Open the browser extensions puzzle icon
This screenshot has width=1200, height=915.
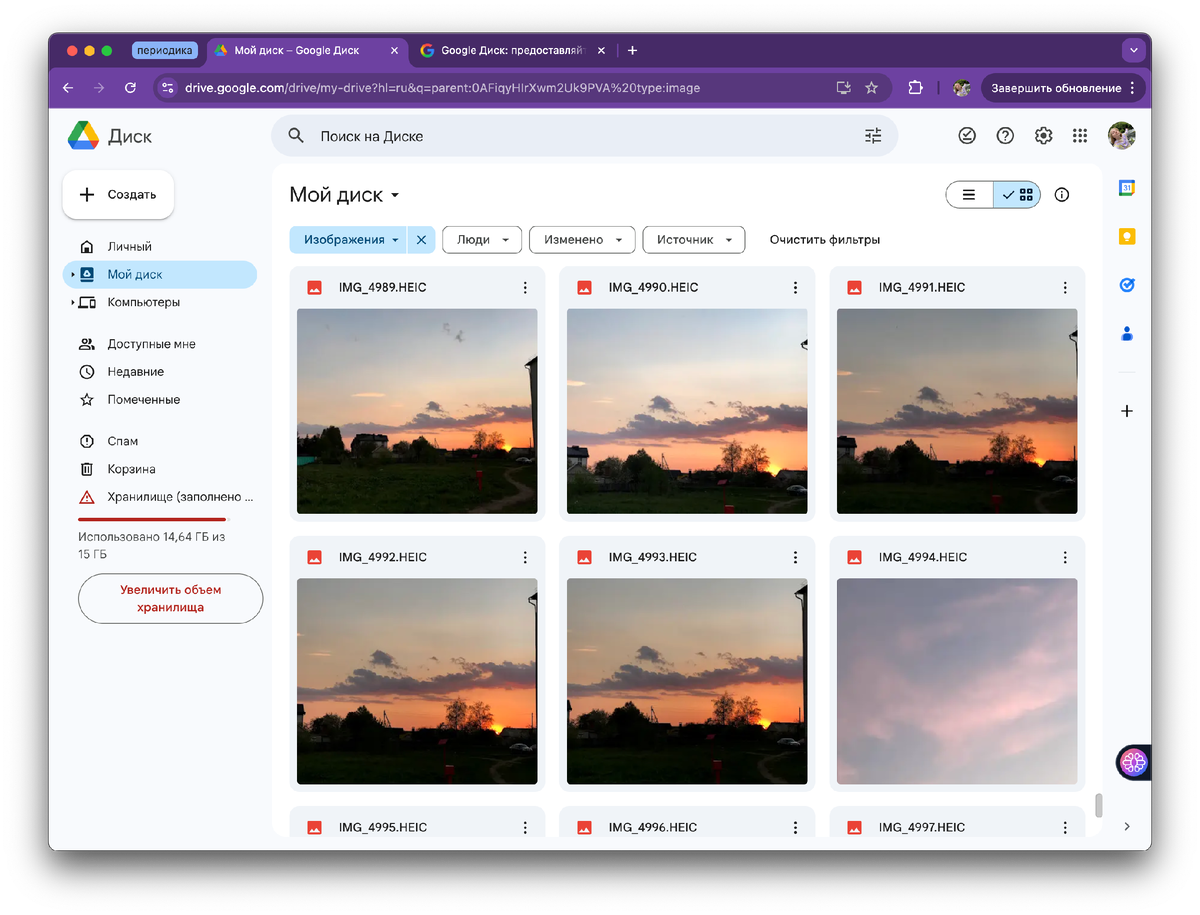tap(914, 88)
